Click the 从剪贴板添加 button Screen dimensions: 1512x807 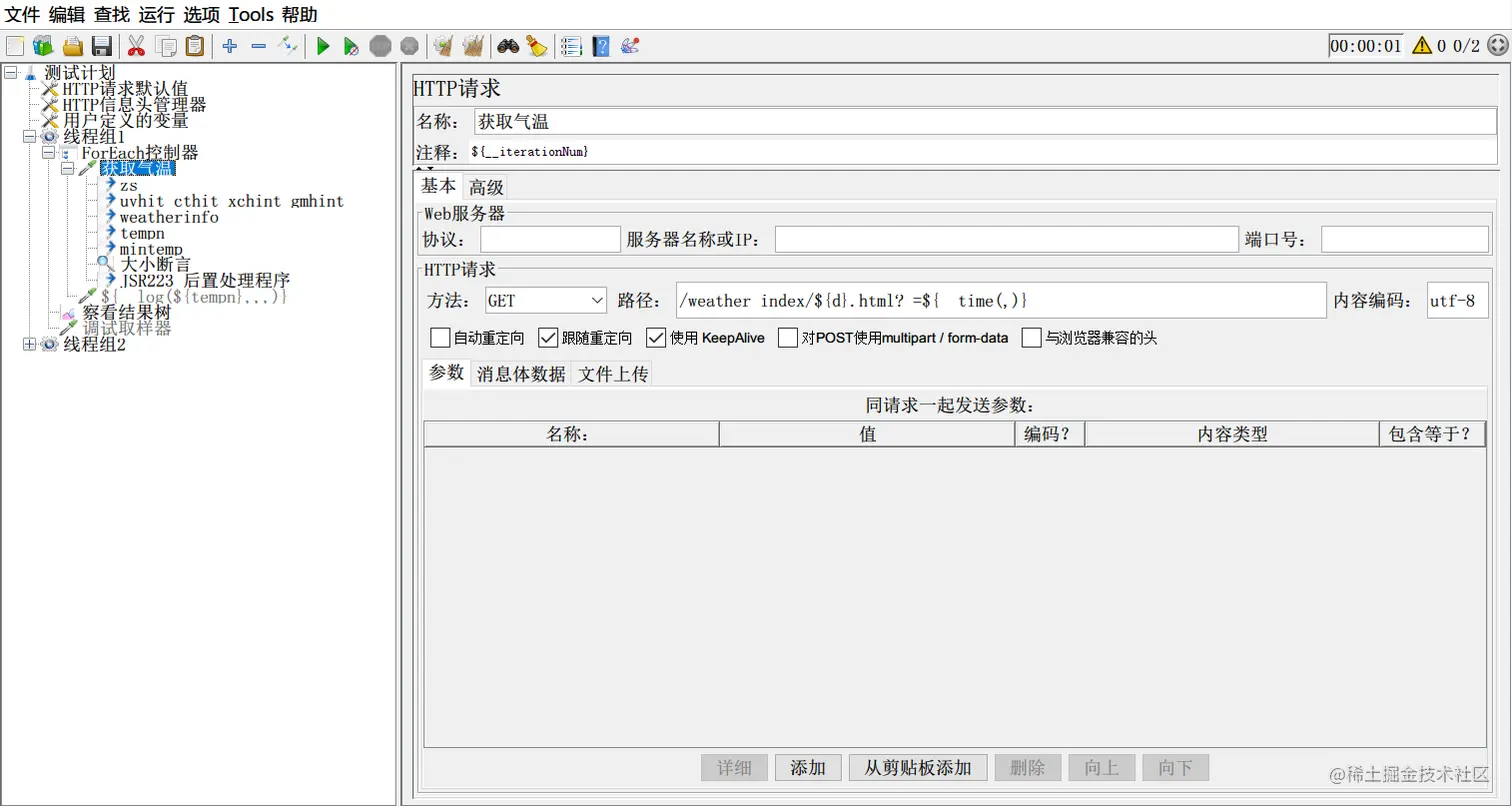917,767
